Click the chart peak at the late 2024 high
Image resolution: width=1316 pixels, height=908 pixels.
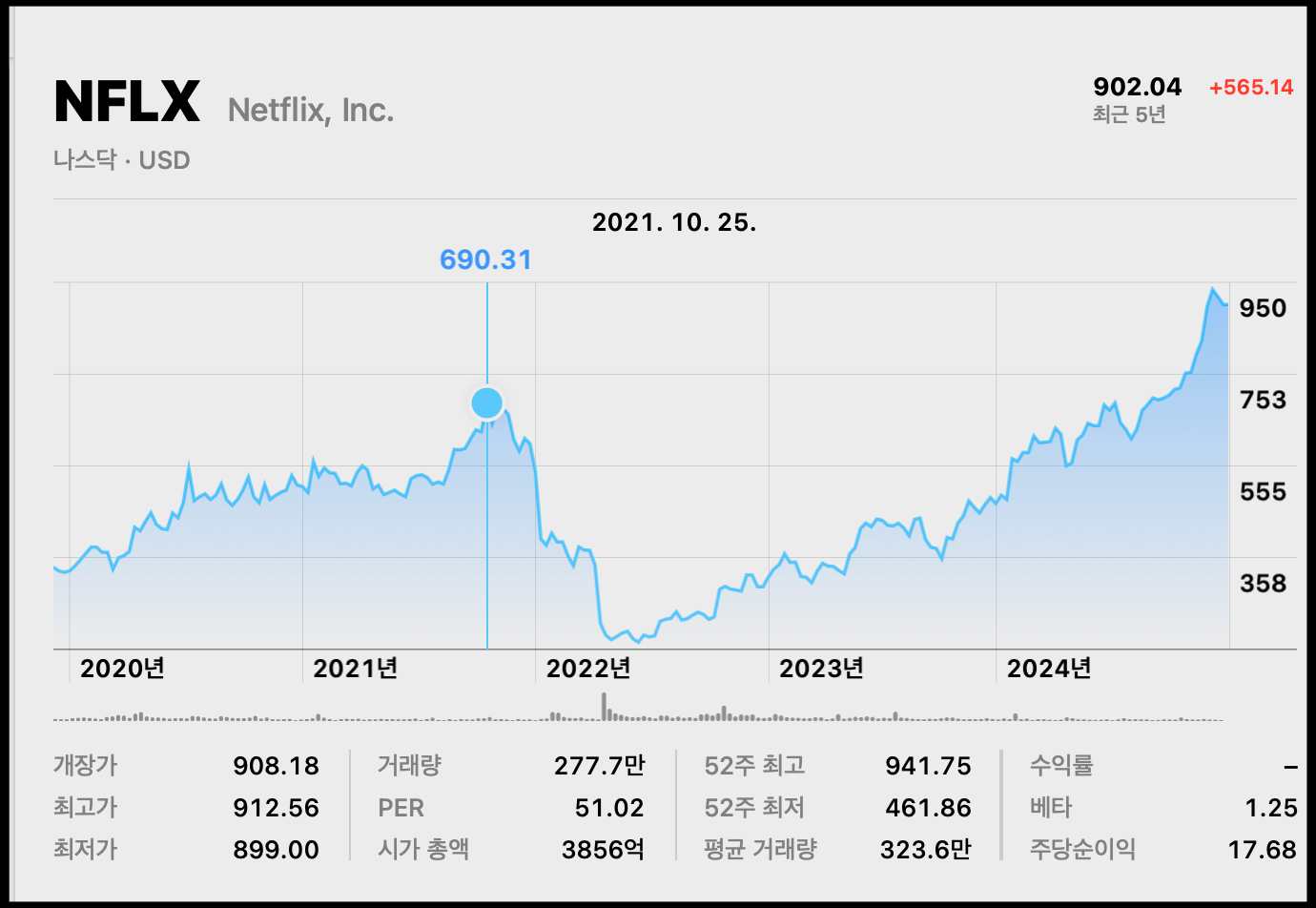[1213, 289]
